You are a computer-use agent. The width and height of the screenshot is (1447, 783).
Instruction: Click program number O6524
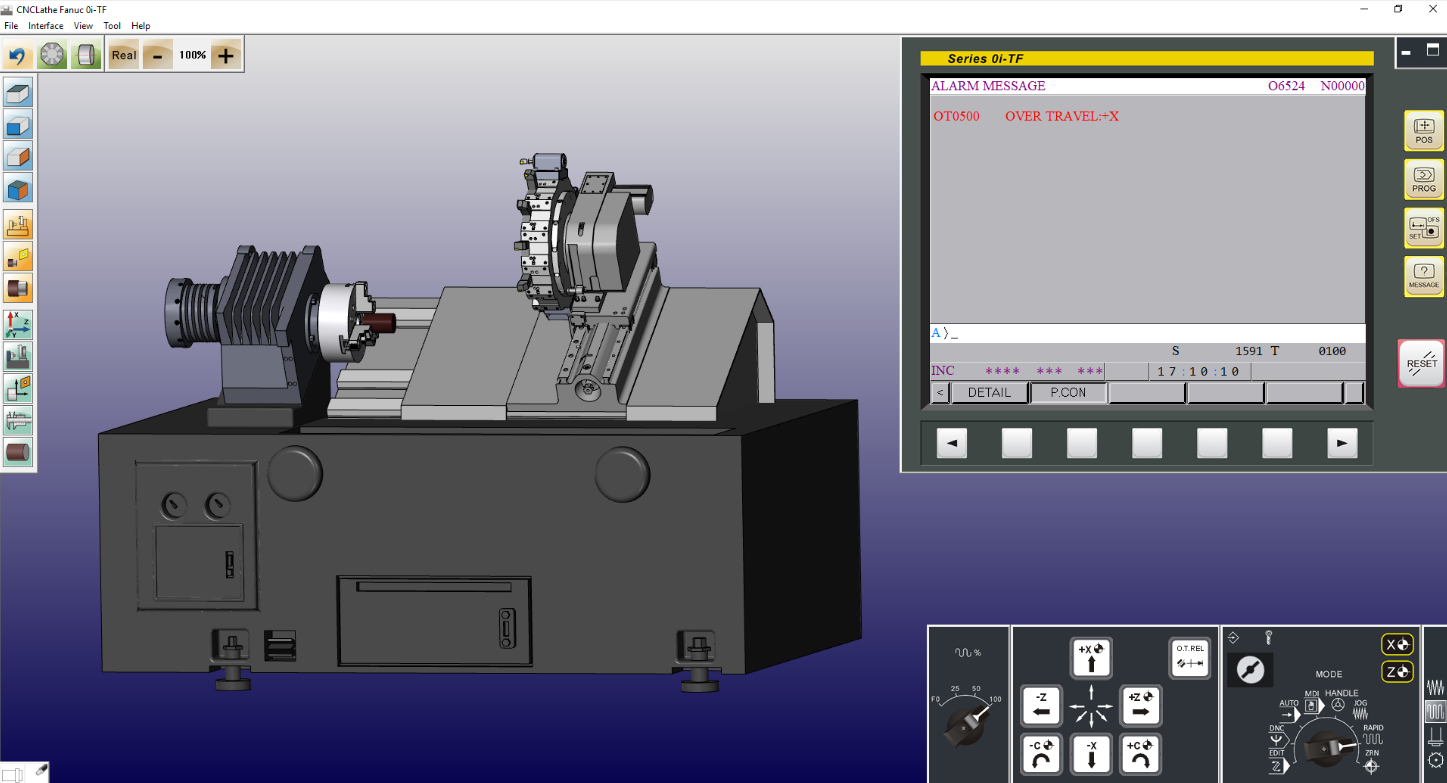pyautogui.click(x=1286, y=86)
